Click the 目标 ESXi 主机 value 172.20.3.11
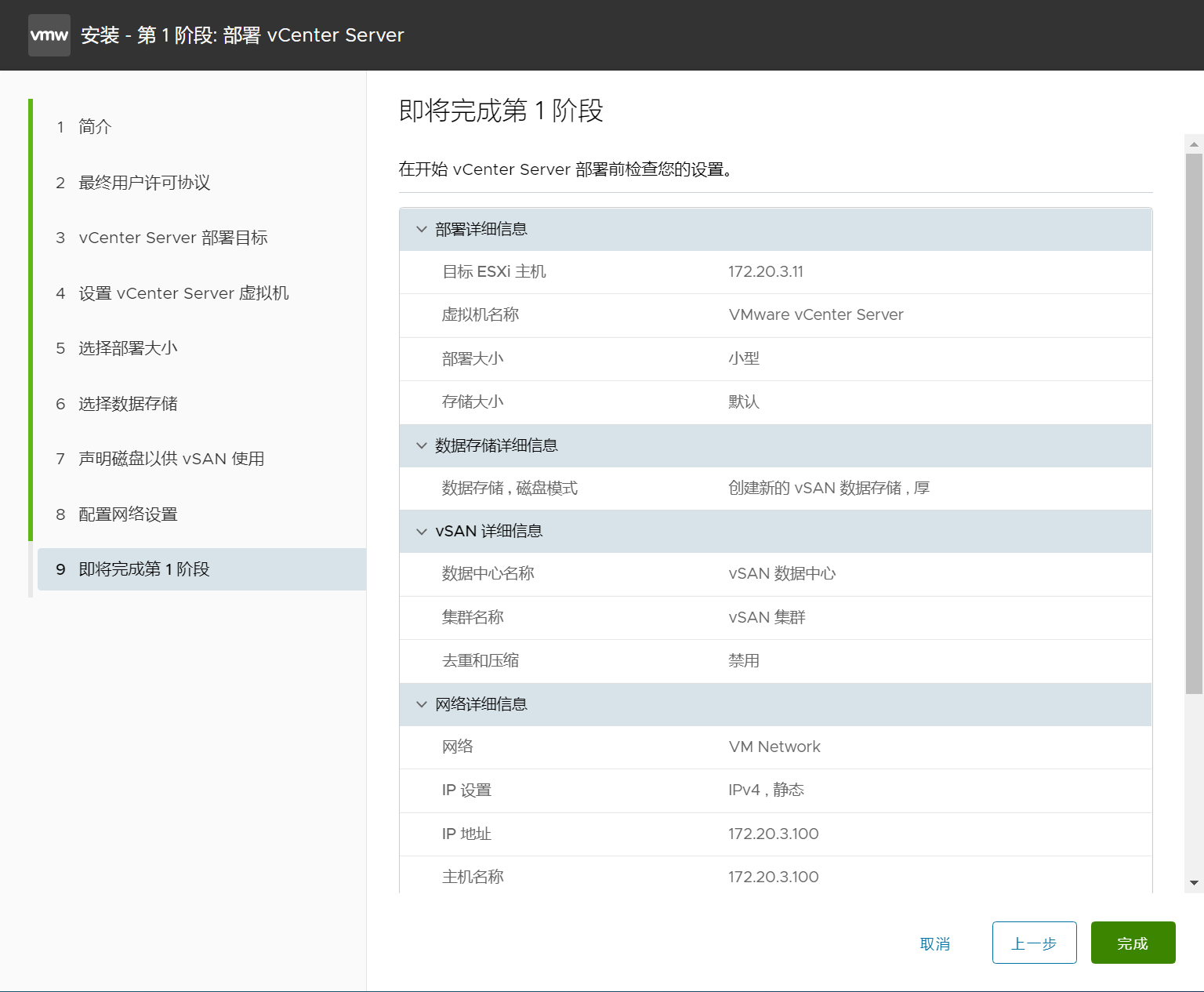The height and width of the screenshot is (992, 1204). [766, 272]
